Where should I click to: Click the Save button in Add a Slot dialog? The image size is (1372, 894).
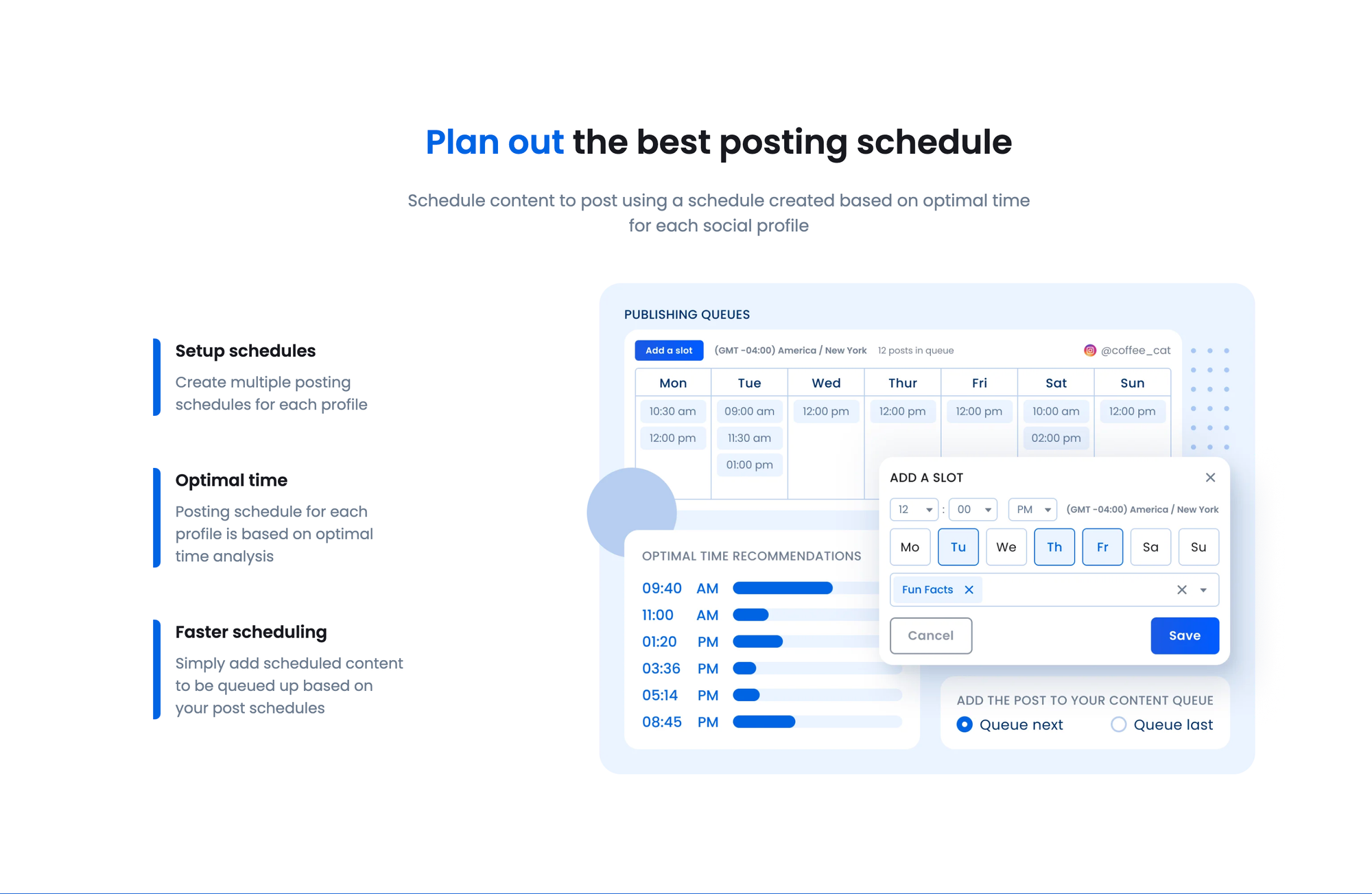(x=1184, y=635)
